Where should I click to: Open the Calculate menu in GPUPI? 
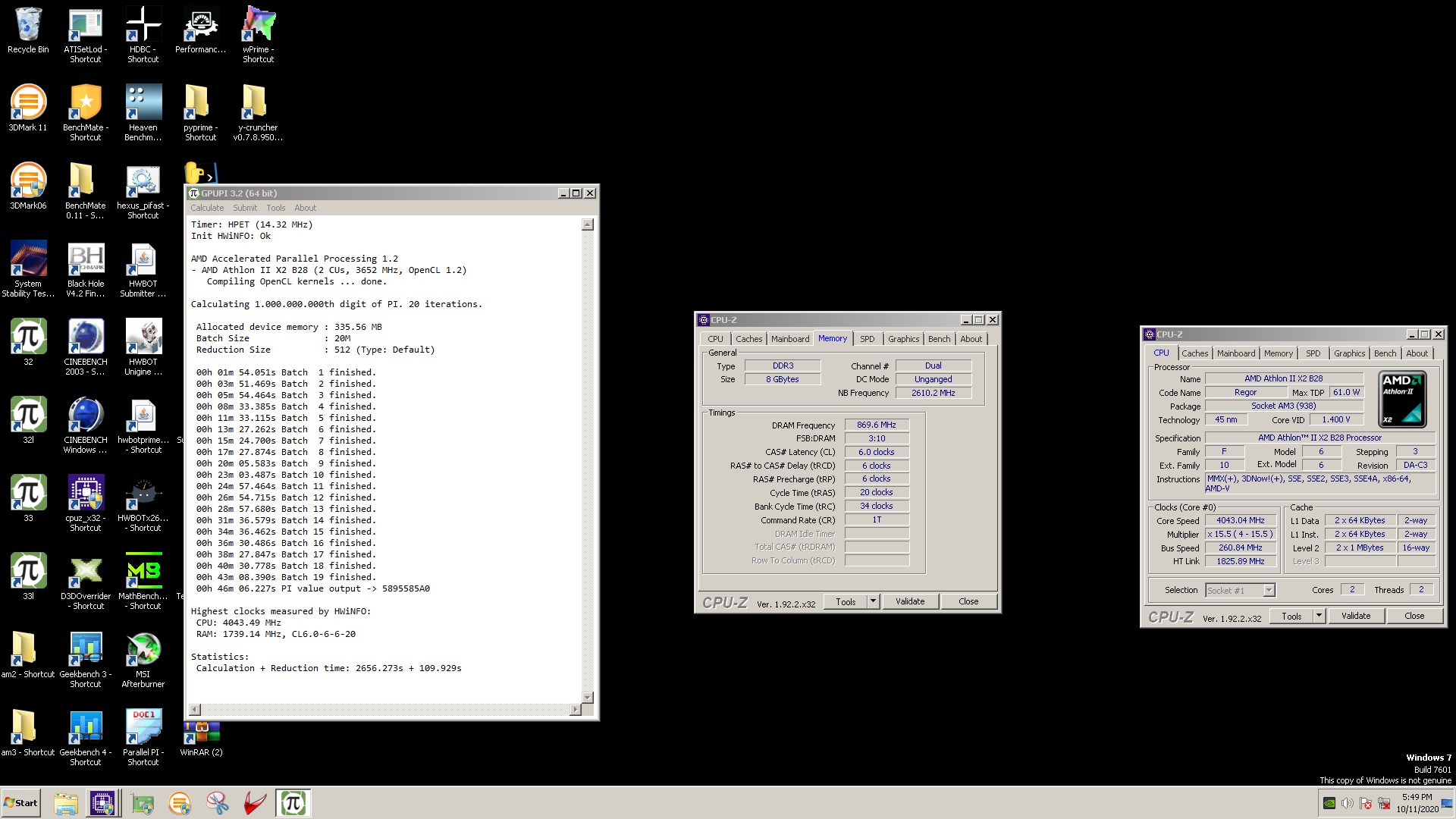tap(207, 208)
